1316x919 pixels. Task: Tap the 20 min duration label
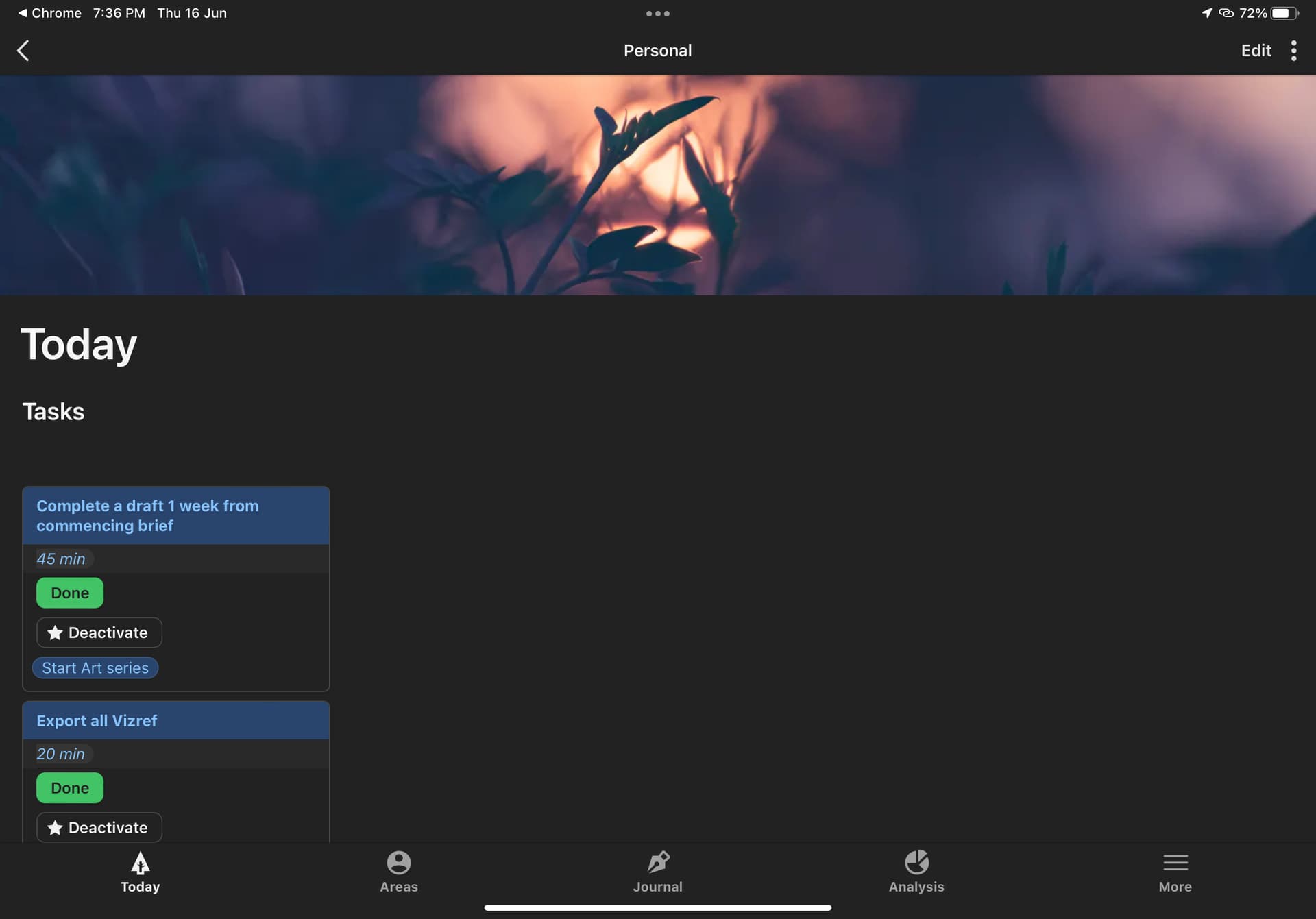click(x=61, y=754)
